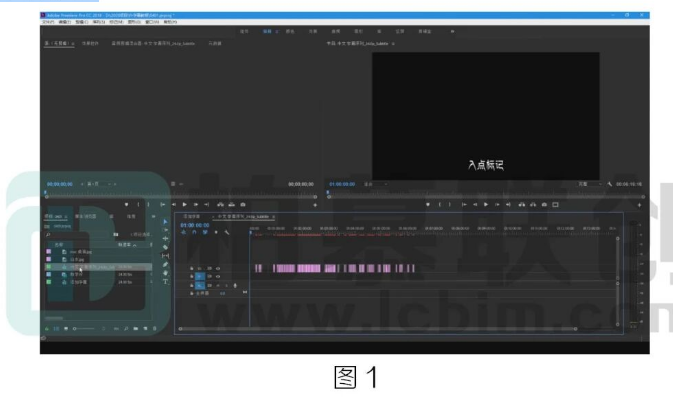Expand the workspace overflow chevron

point(453,31)
